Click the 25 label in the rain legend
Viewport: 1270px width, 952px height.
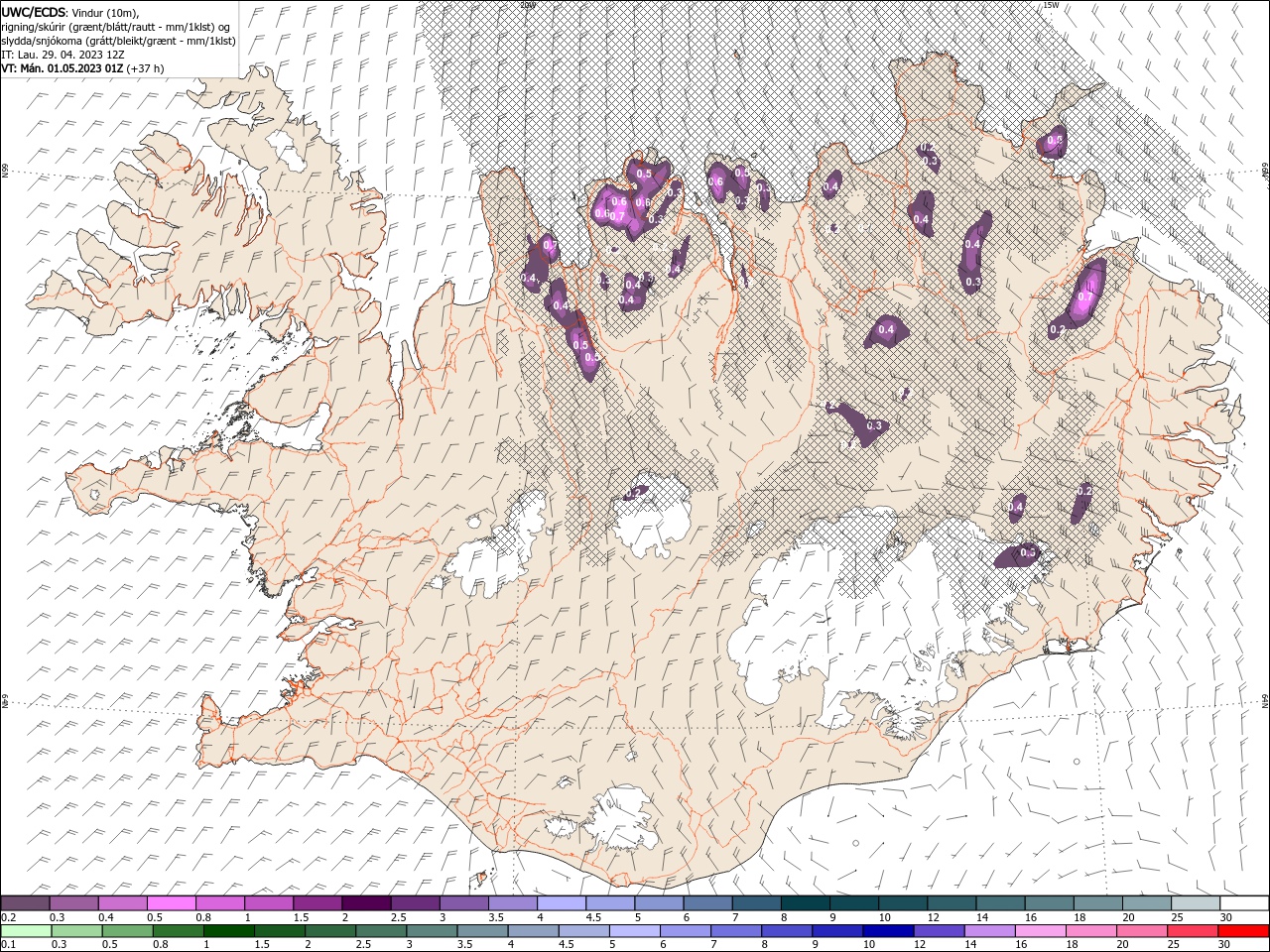1176,945
